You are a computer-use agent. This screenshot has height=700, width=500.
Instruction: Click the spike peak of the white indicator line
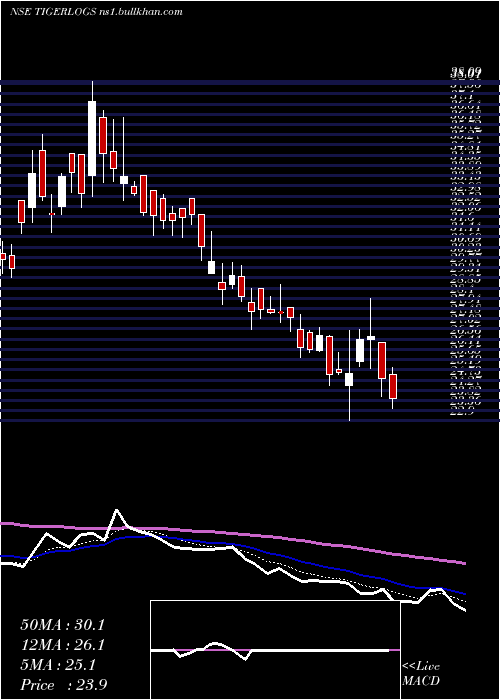[117, 510]
